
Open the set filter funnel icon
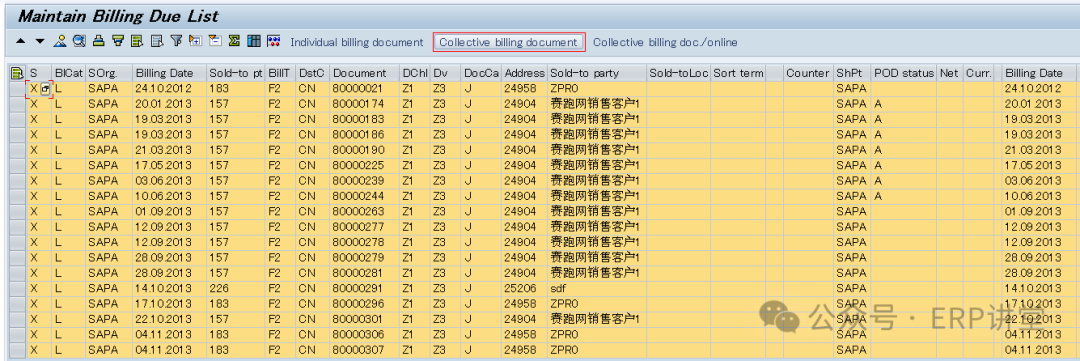click(176, 41)
